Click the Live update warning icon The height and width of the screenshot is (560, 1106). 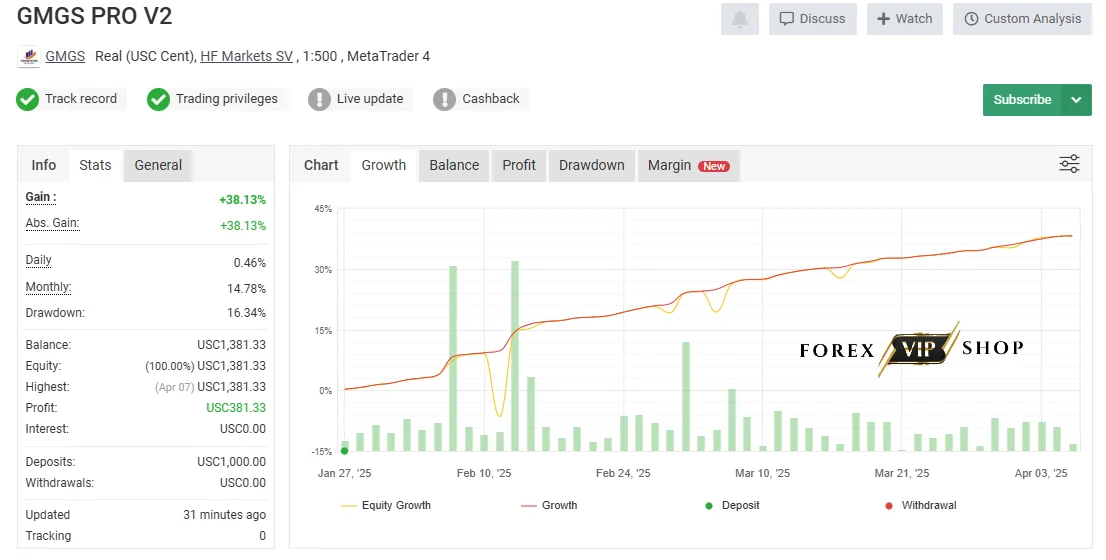pyautogui.click(x=319, y=99)
